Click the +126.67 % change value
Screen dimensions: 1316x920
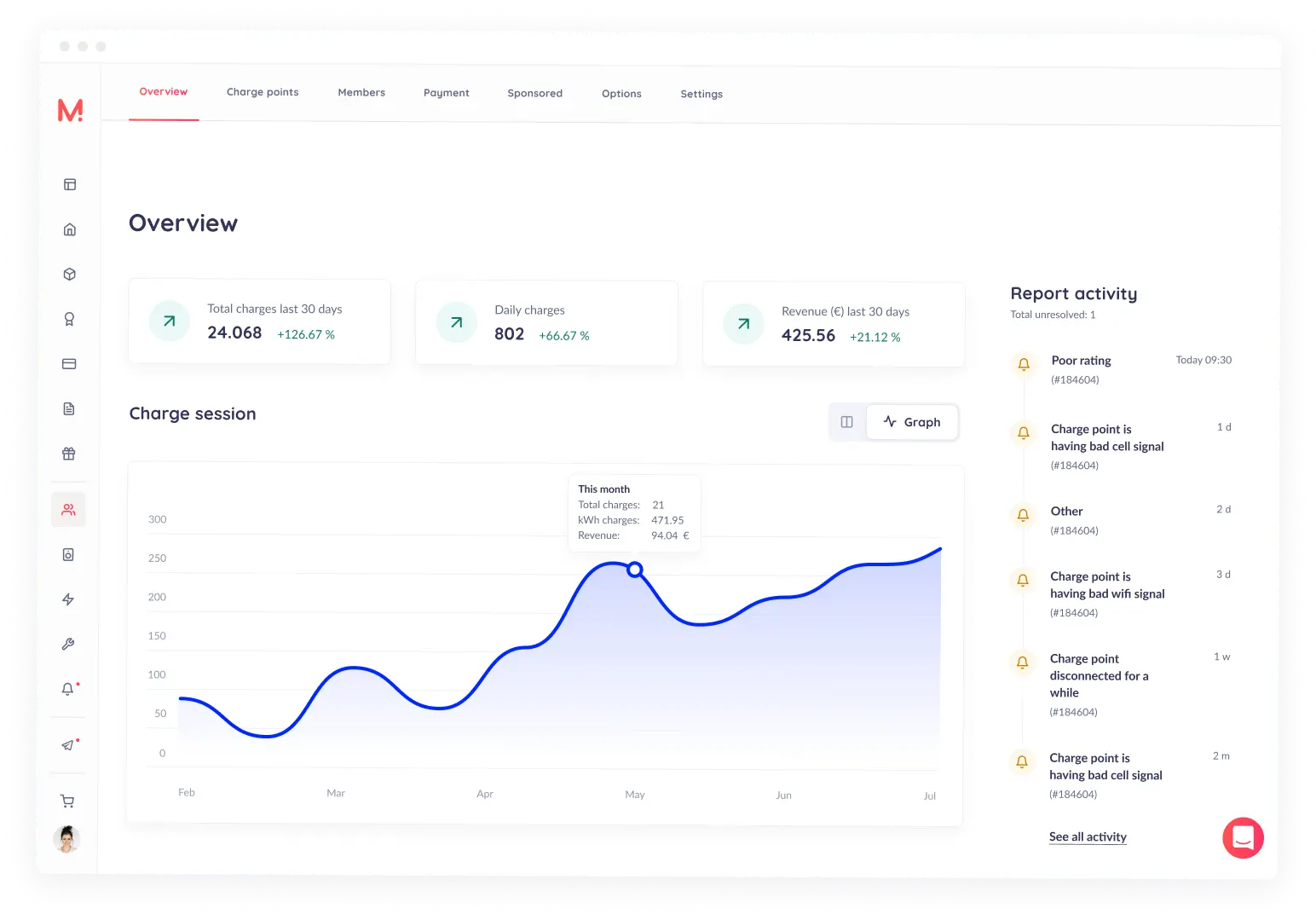306,334
